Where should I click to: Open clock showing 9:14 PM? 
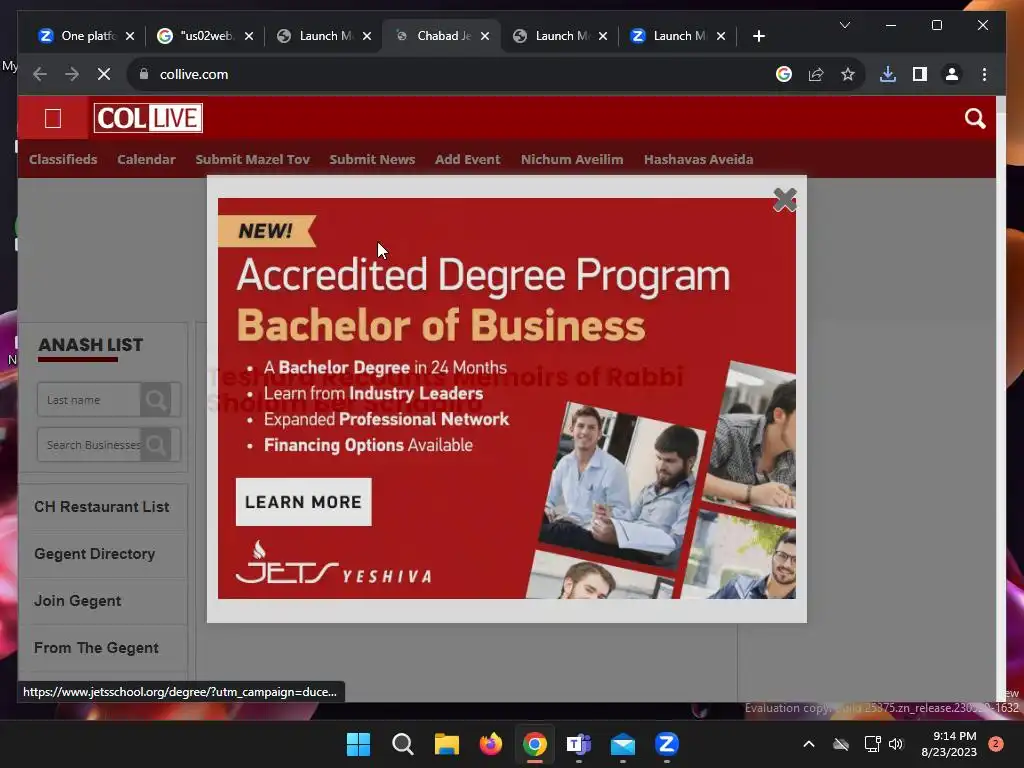coord(949,744)
